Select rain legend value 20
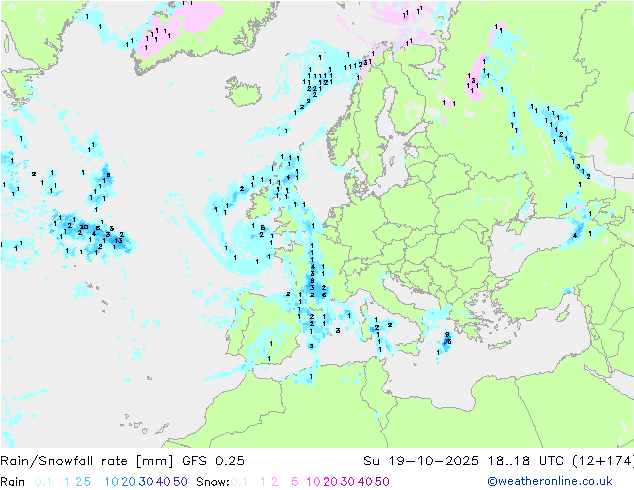The image size is (634, 490). pos(129,482)
